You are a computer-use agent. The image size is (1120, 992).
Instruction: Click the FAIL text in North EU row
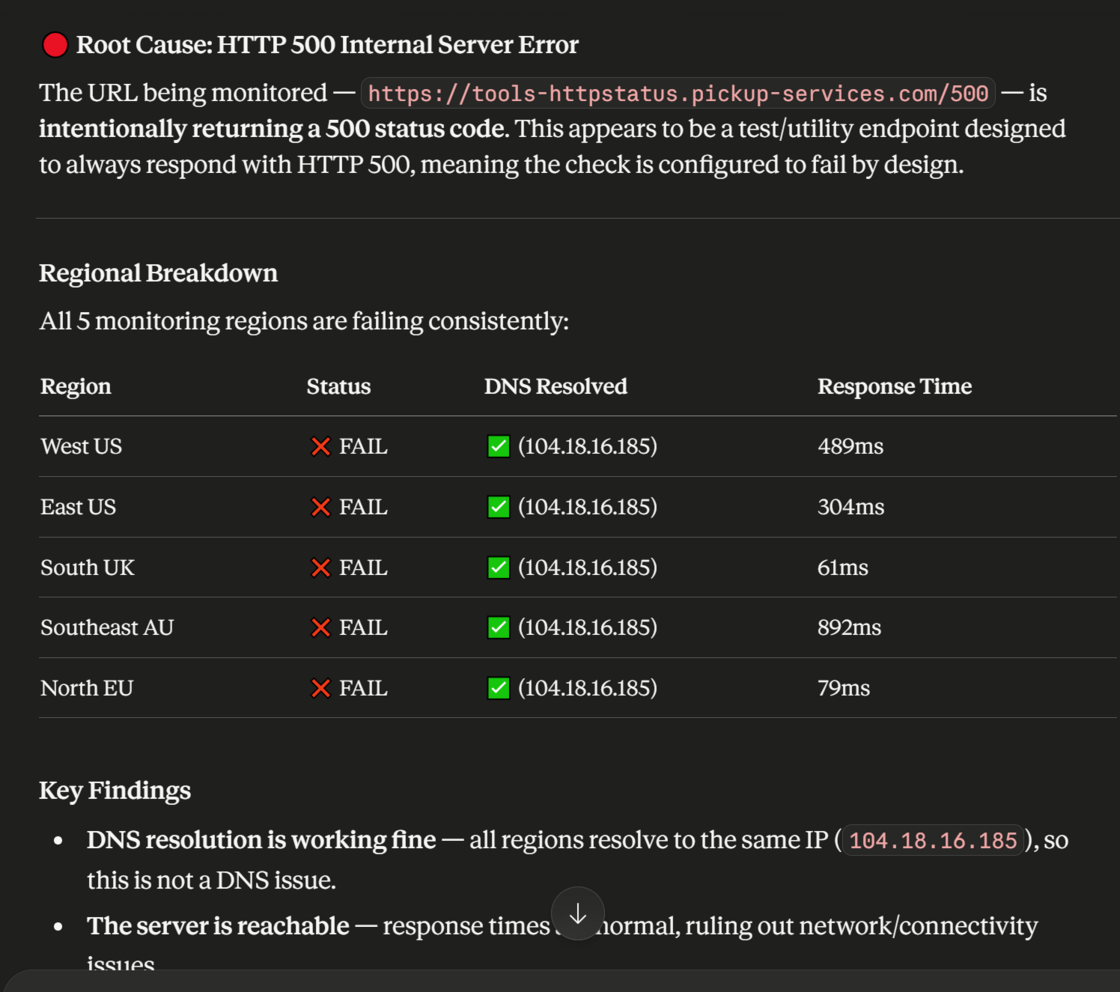(x=363, y=688)
